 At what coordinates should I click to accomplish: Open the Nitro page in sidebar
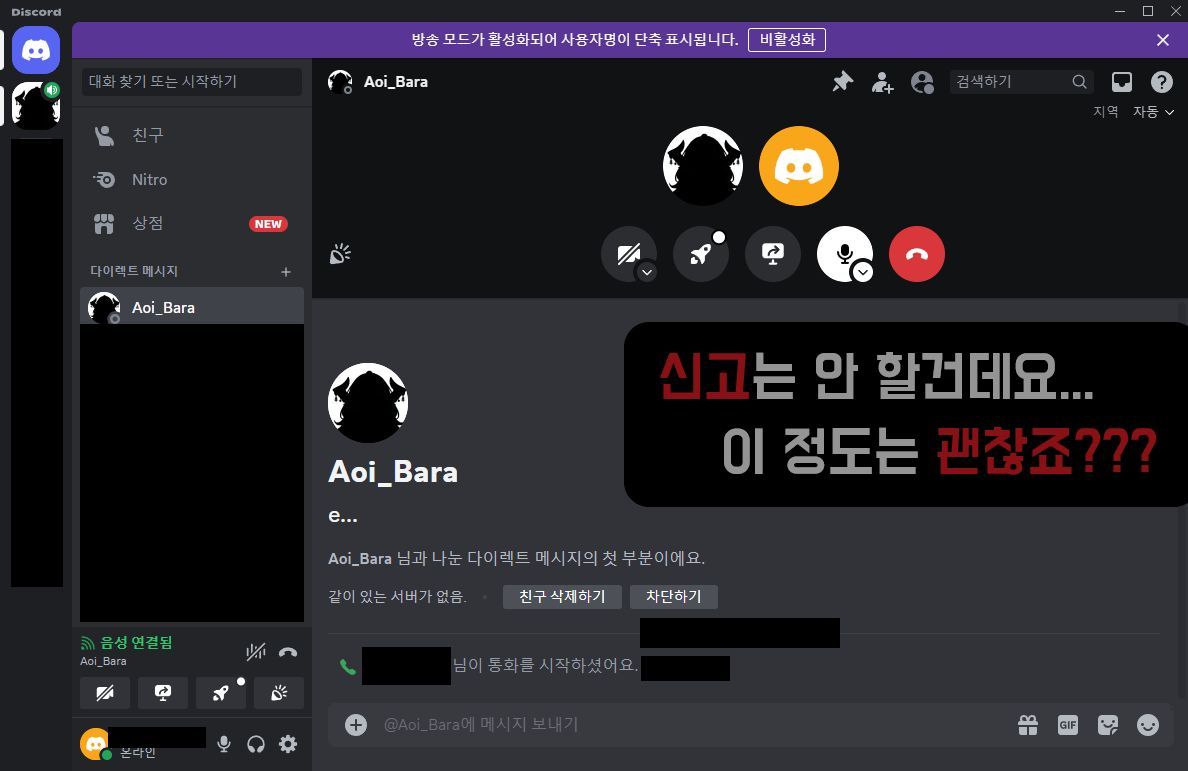[149, 180]
